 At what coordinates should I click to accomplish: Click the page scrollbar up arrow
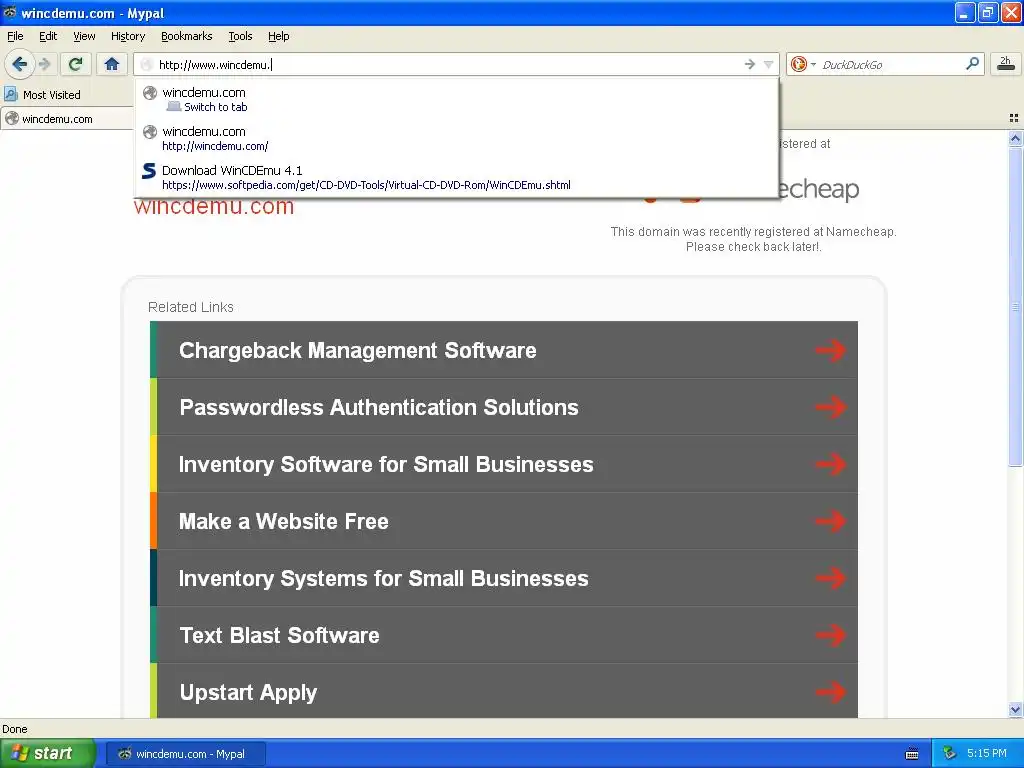click(1015, 138)
